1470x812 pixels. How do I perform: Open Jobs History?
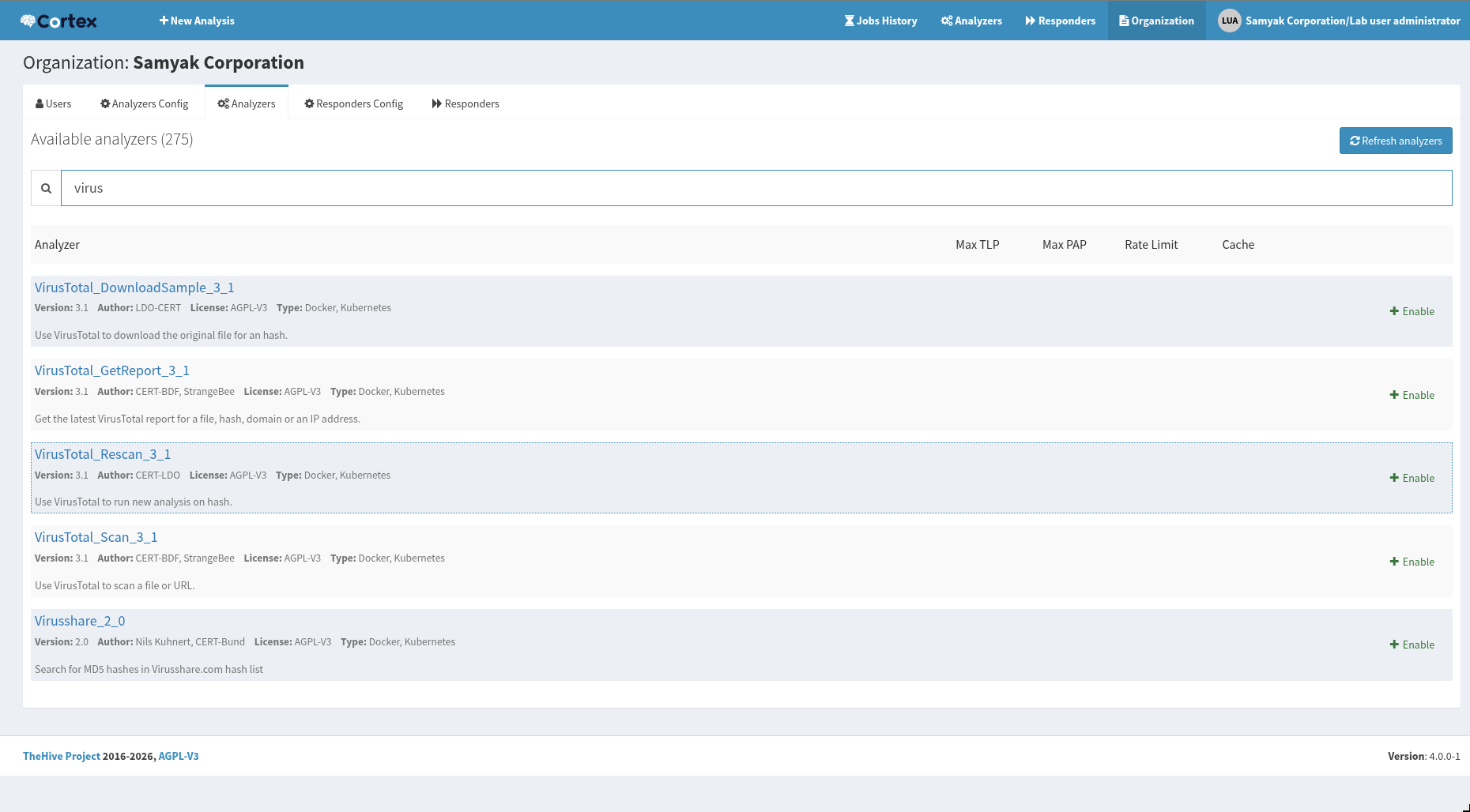tap(880, 21)
